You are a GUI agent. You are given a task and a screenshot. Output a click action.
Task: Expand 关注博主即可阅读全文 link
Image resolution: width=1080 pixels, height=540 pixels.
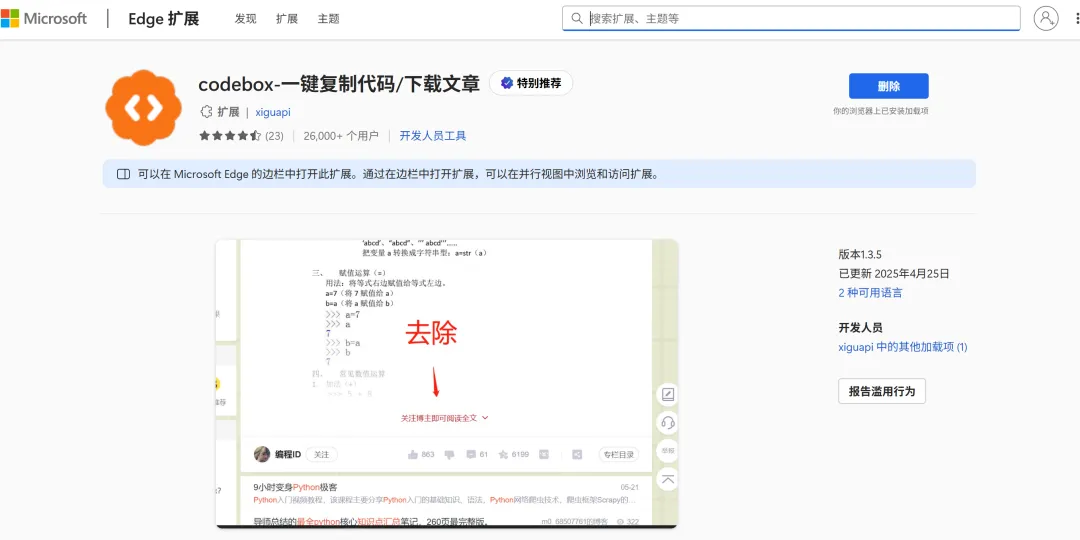(x=445, y=418)
